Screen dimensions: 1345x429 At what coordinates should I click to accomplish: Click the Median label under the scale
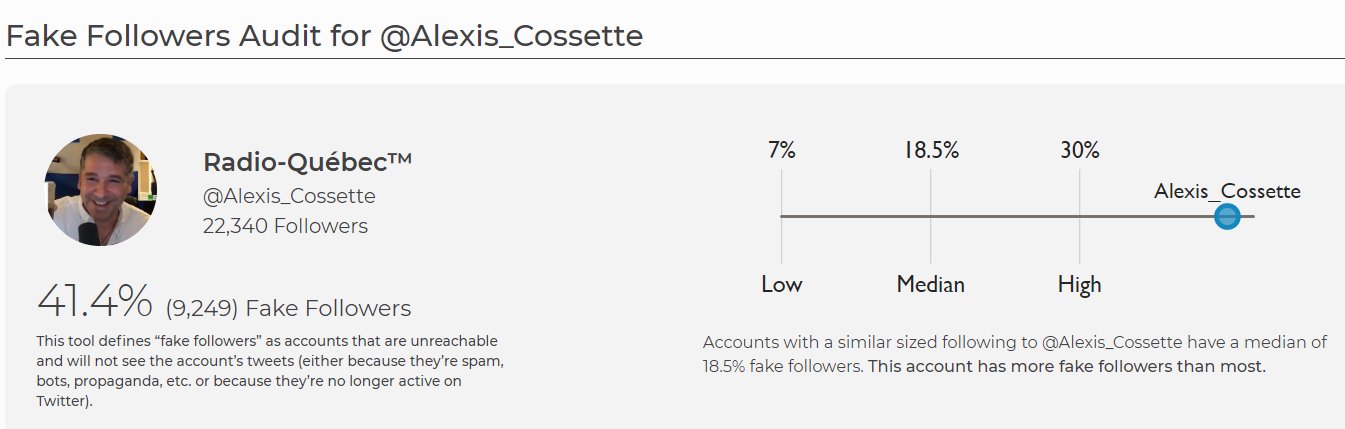click(931, 284)
